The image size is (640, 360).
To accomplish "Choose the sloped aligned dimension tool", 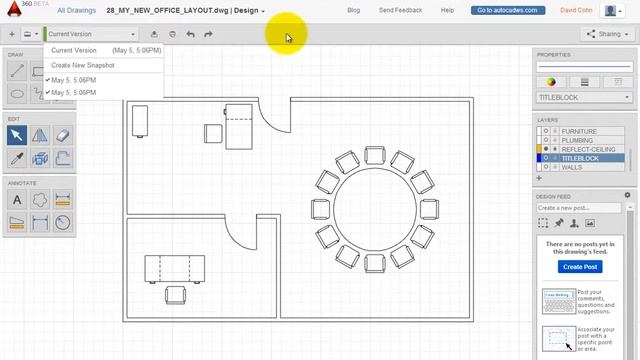I will coord(17,223).
